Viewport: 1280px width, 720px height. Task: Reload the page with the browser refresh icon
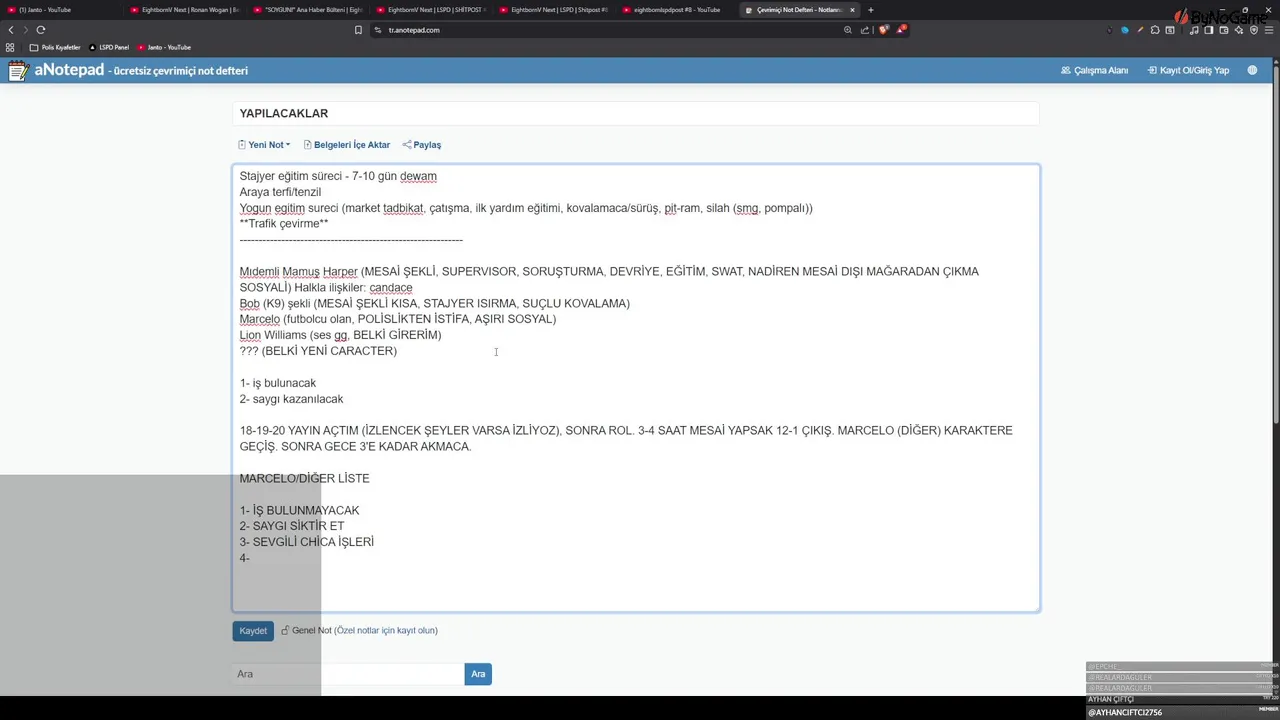(x=41, y=30)
